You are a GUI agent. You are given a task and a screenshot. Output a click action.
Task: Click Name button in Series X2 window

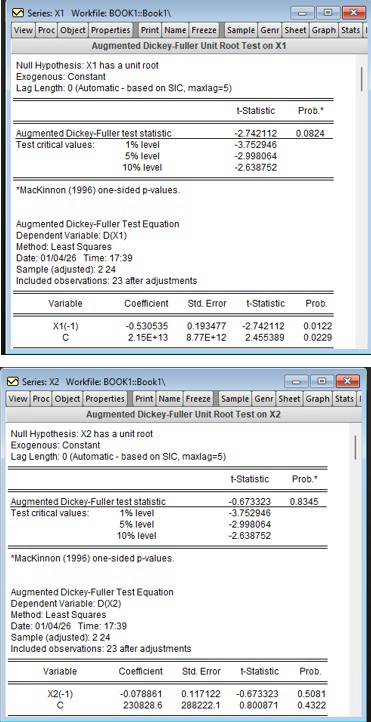(169, 399)
